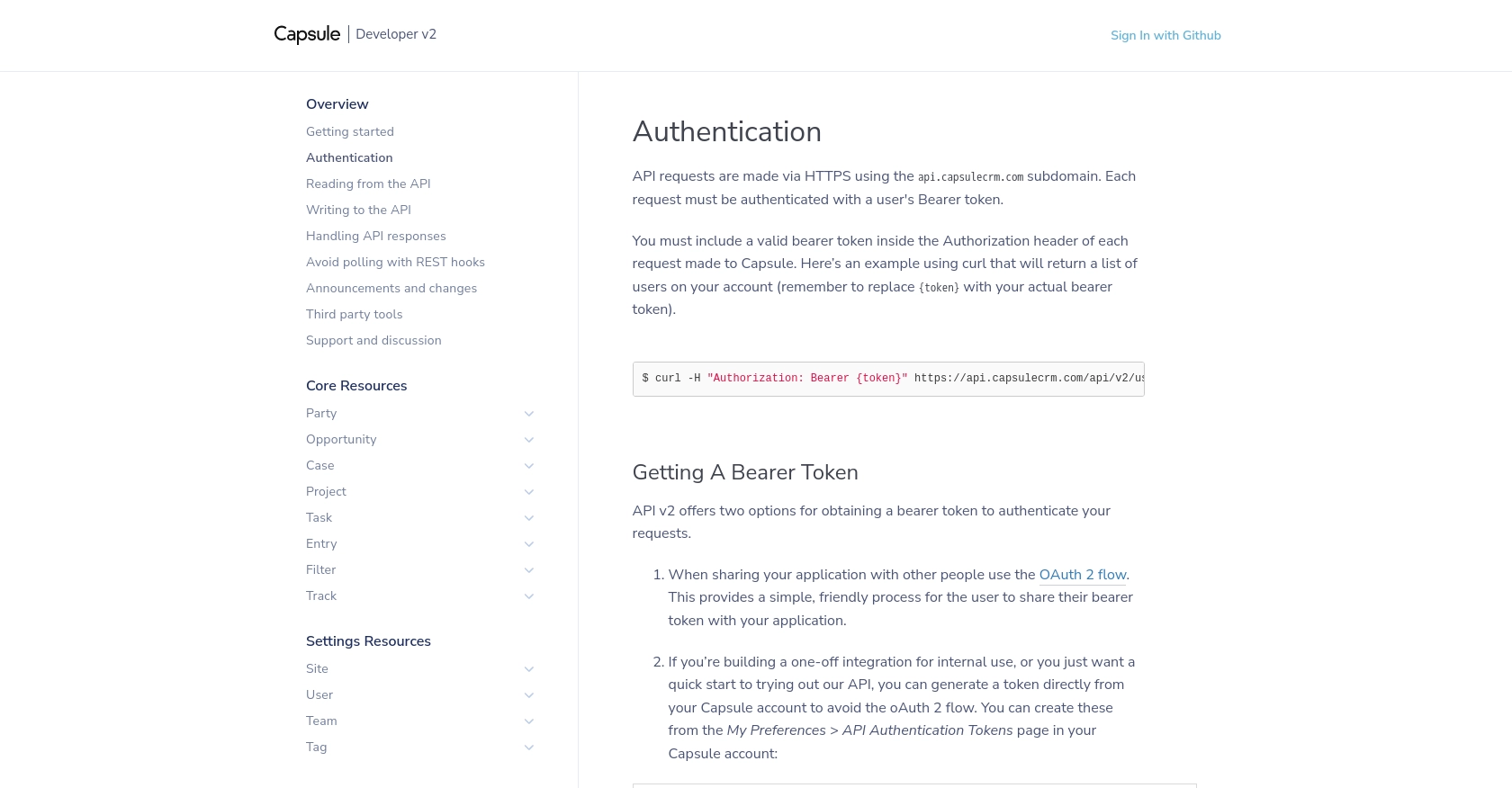
Task: Click the curl command code block
Action: point(888,379)
